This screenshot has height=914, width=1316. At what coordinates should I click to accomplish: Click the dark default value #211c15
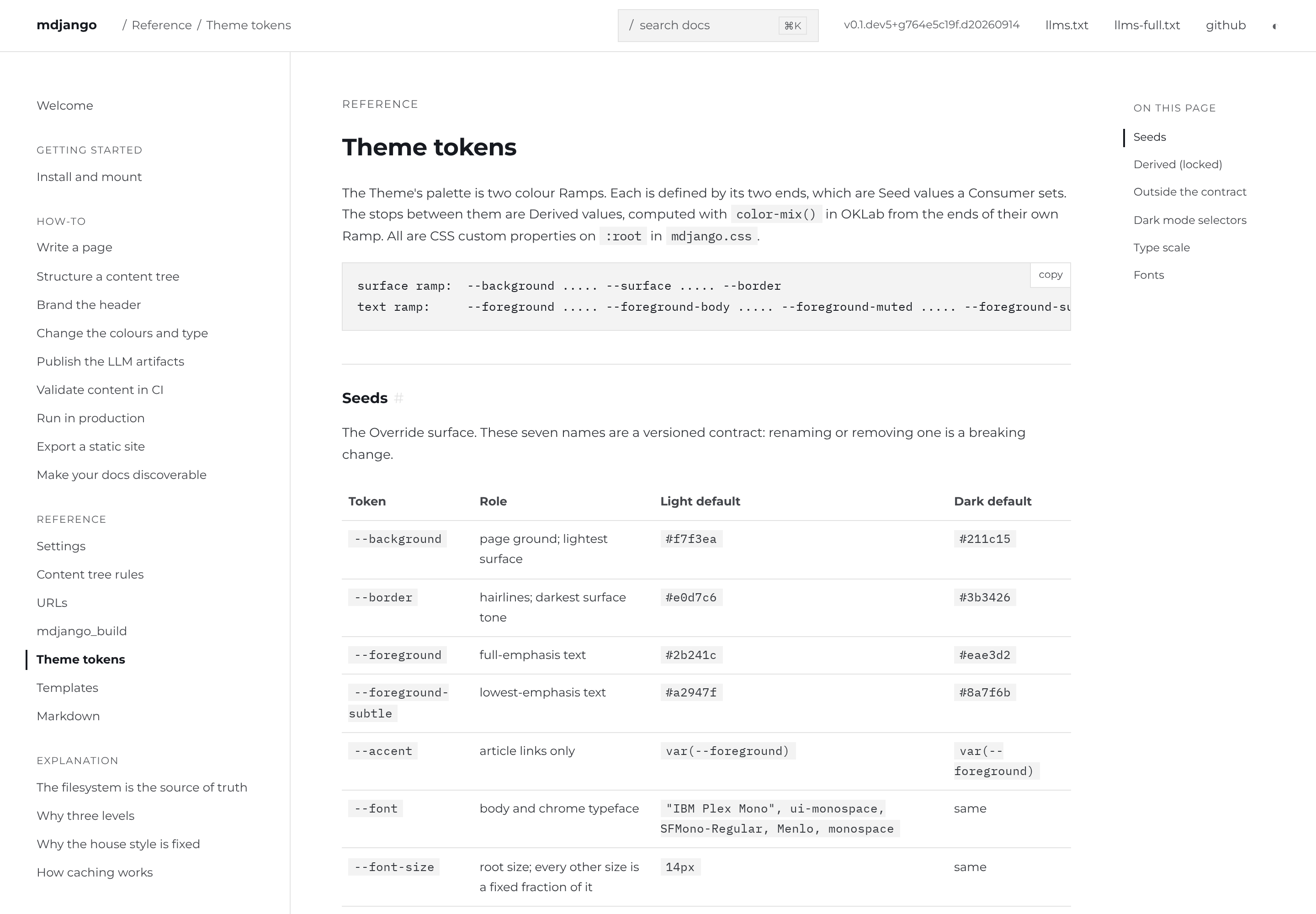(x=985, y=539)
